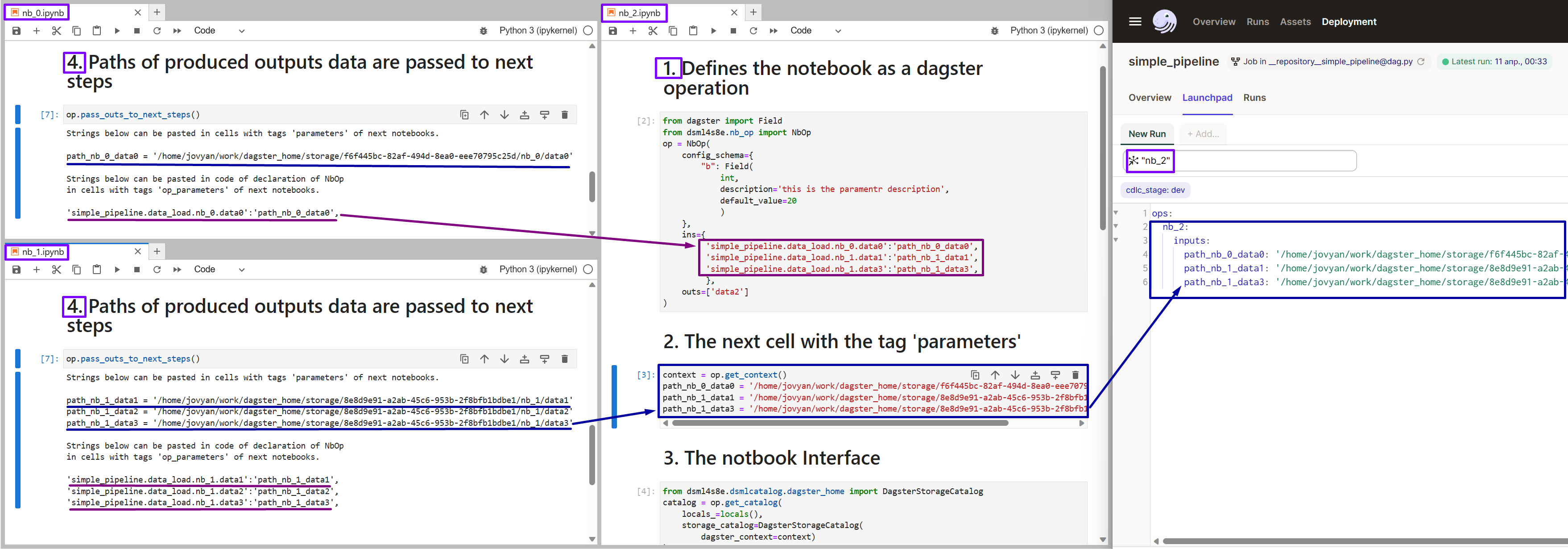Run the selected cell in nb_1.ipynb
Viewport: 1568px width, 549px height.
coord(117,269)
